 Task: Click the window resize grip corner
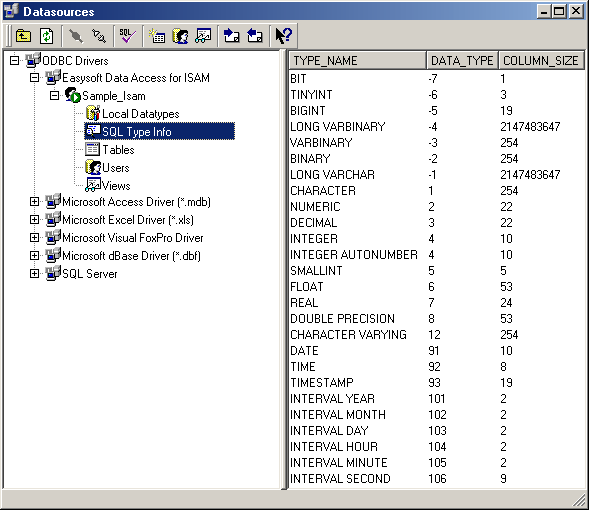click(x=579, y=500)
